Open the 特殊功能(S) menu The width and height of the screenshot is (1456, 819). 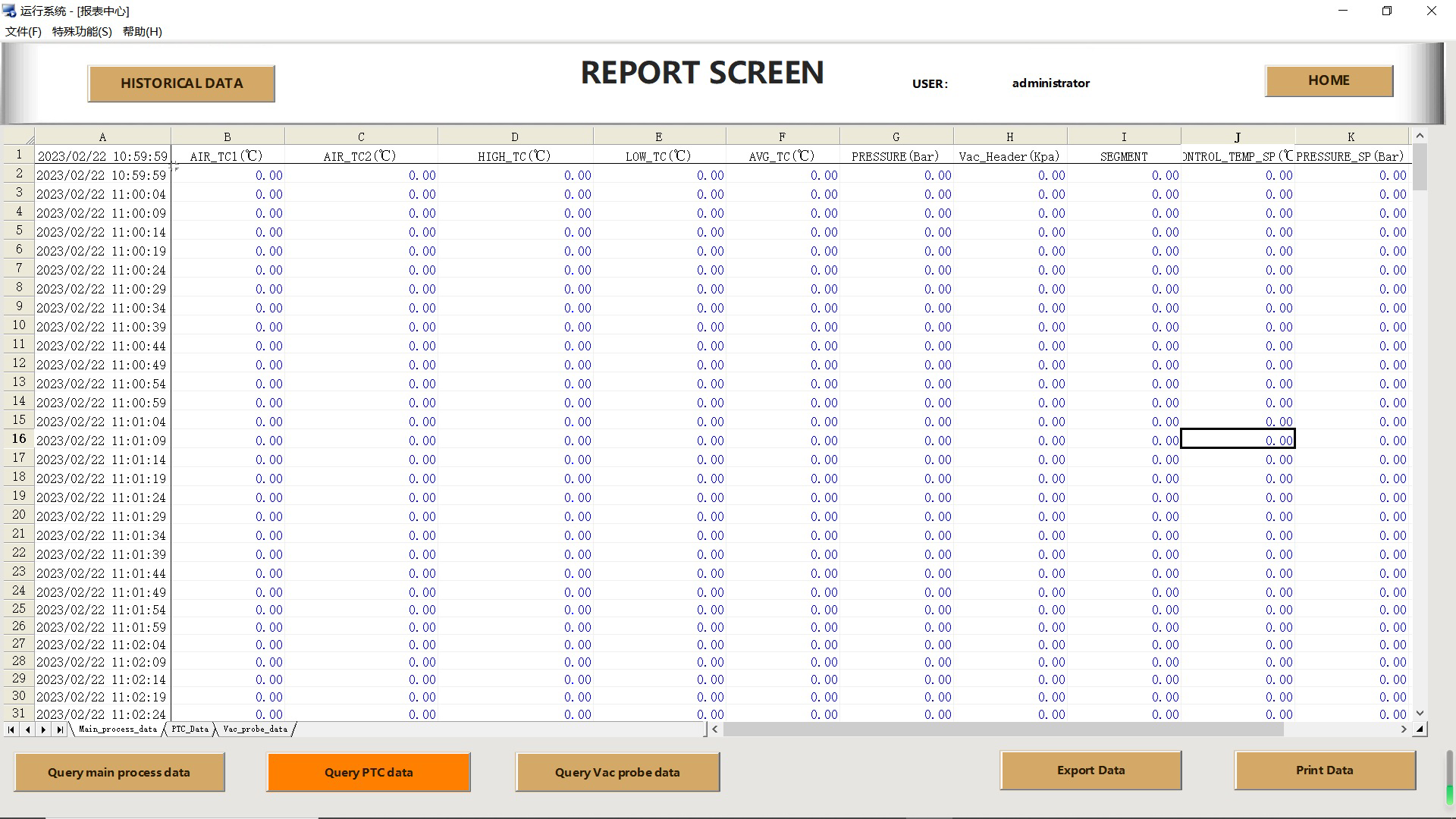(x=82, y=32)
